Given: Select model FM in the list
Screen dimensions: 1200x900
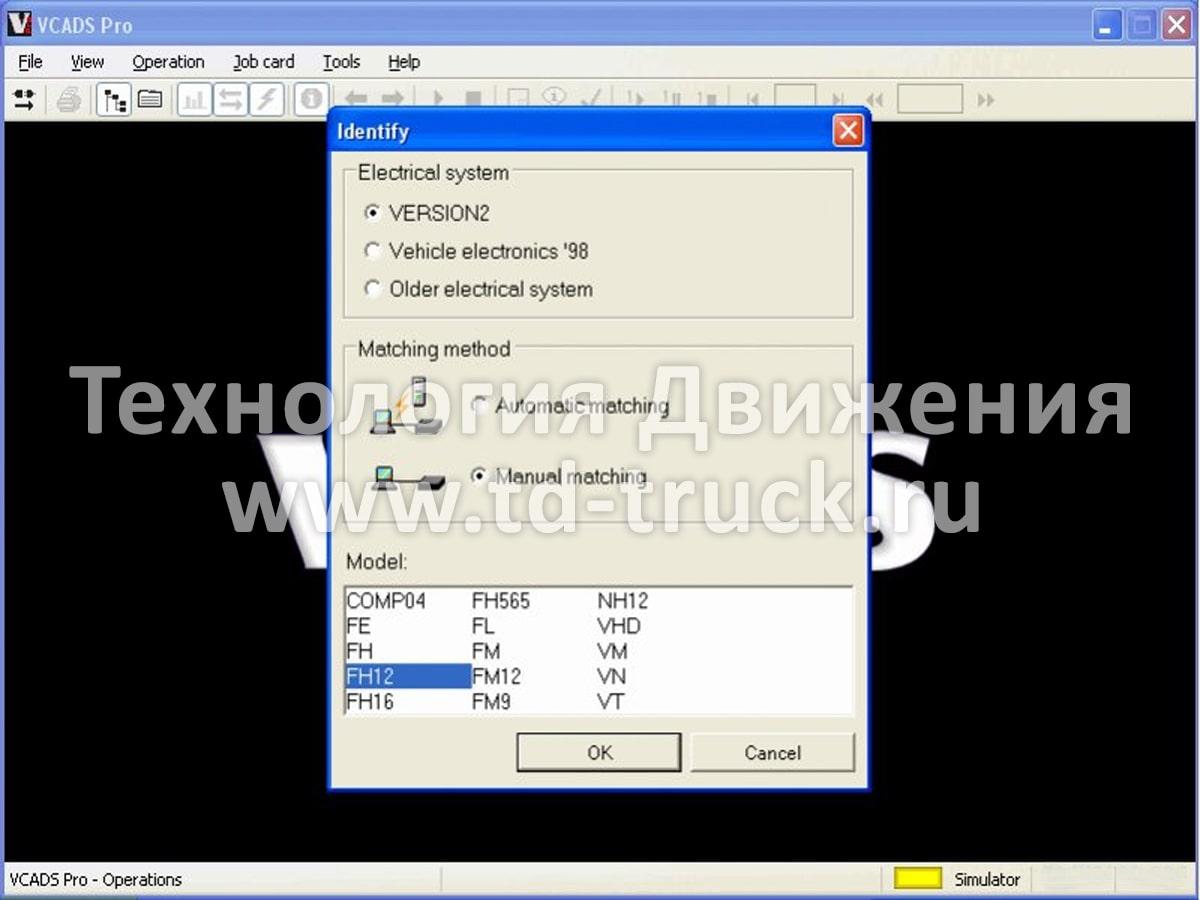Looking at the screenshot, I should click(x=486, y=651).
